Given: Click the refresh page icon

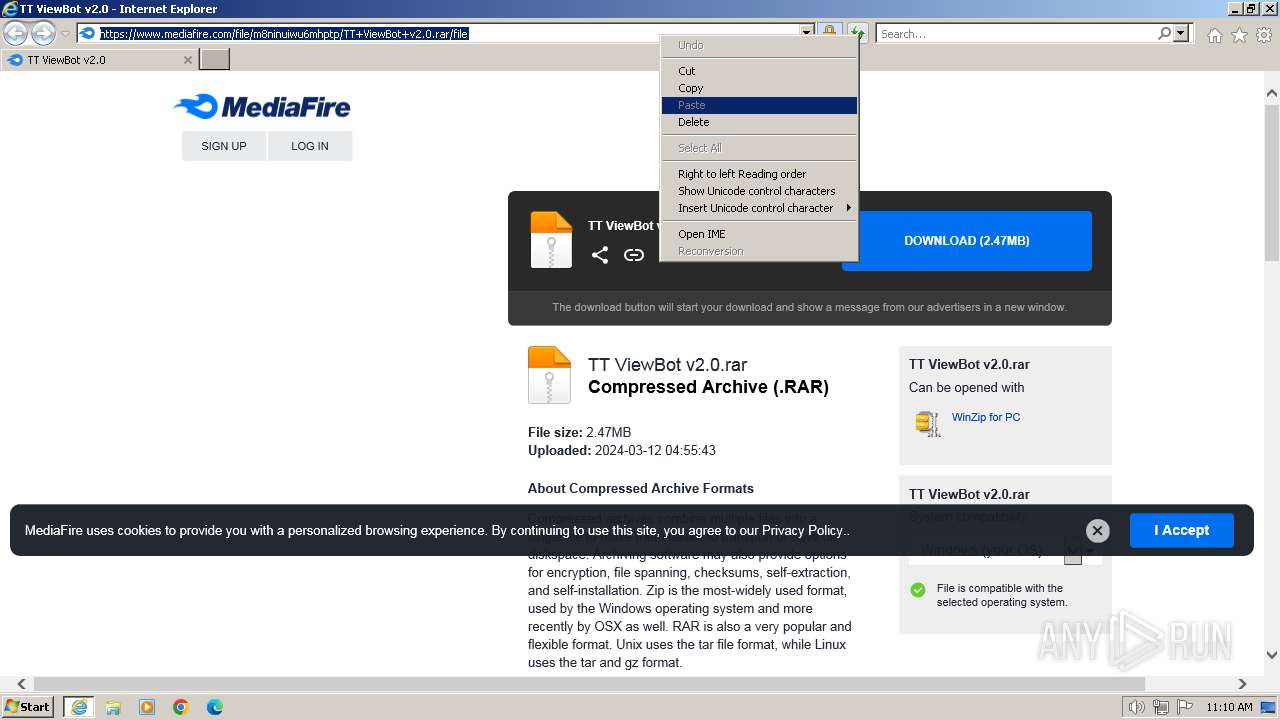Looking at the screenshot, I should (858, 33).
